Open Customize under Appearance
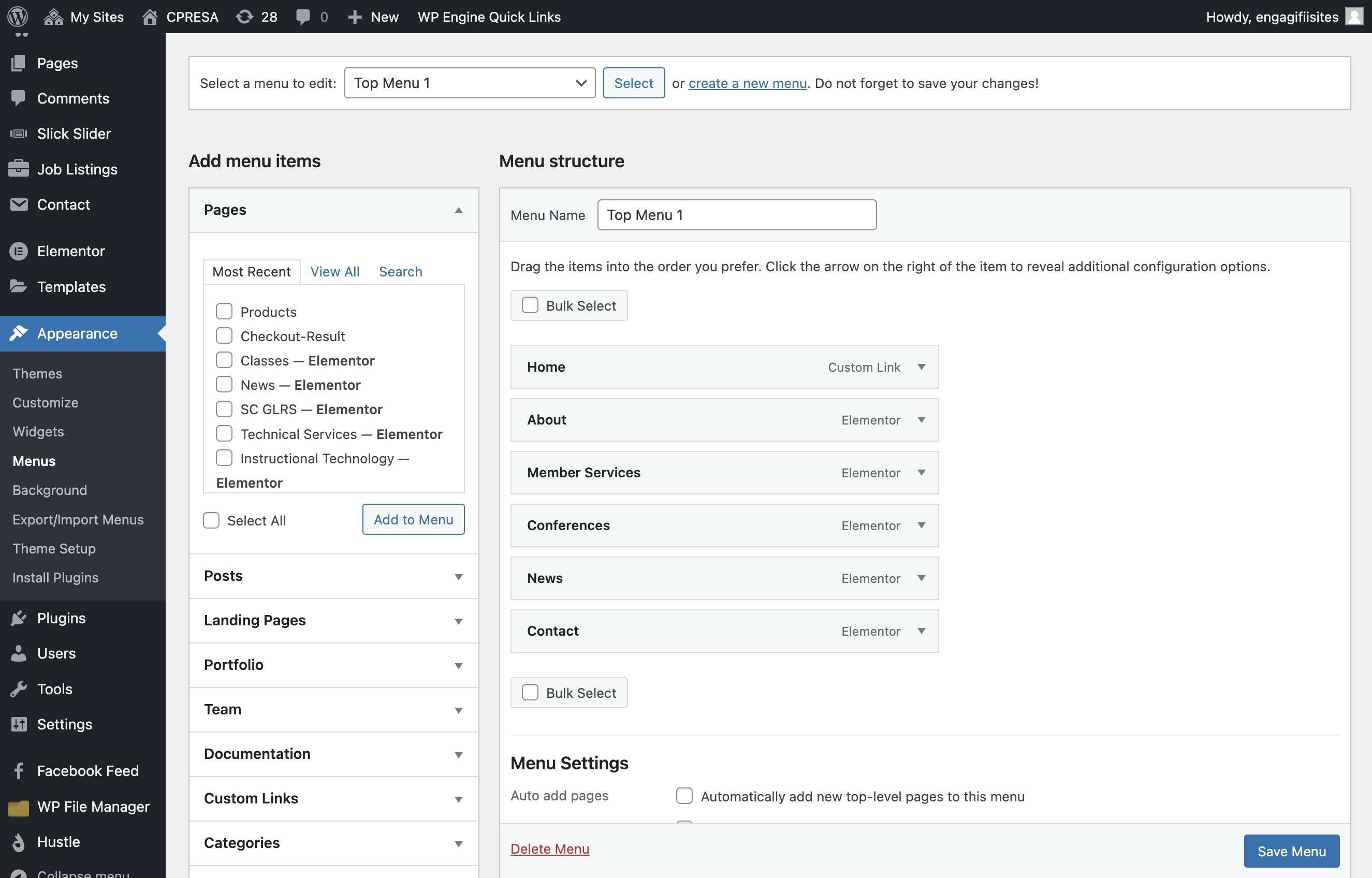 (x=46, y=403)
